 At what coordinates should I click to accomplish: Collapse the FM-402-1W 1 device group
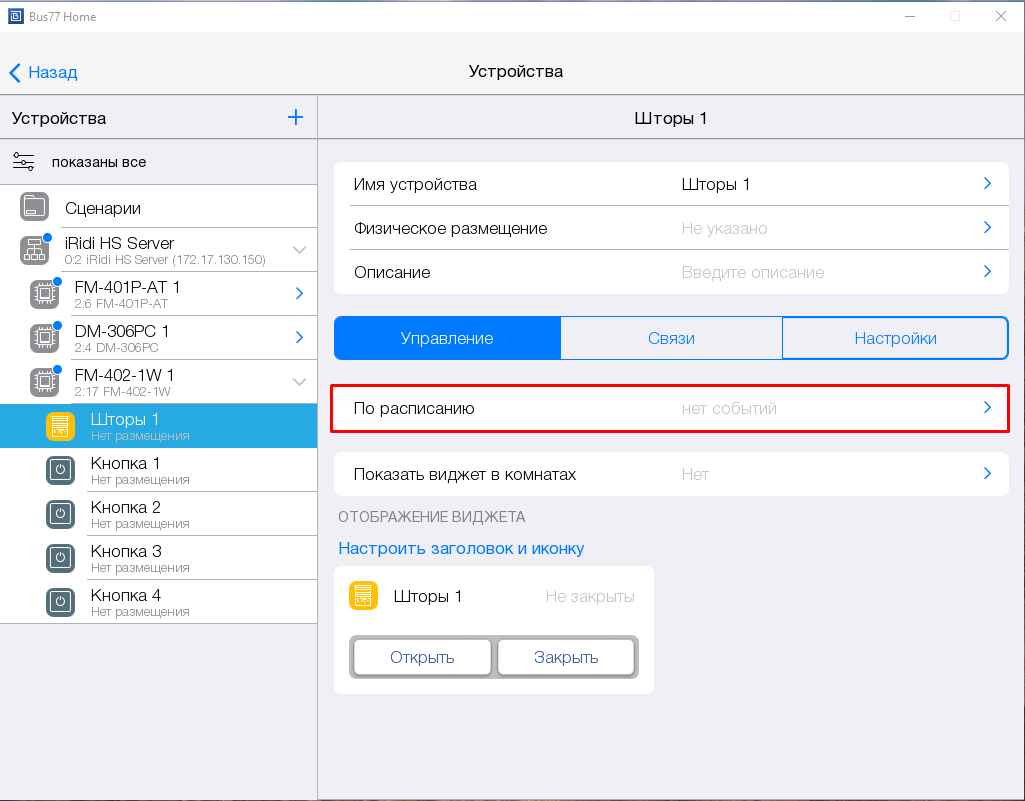click(299, 381)
